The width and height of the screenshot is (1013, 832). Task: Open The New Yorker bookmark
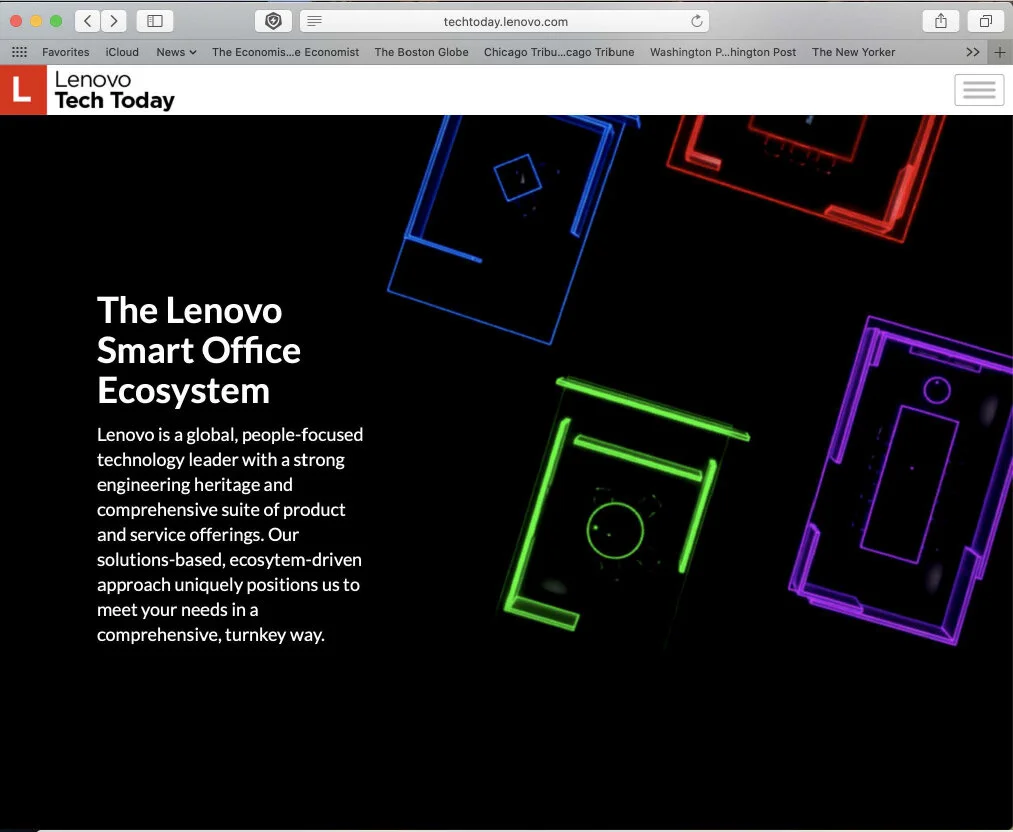[853, 52]
